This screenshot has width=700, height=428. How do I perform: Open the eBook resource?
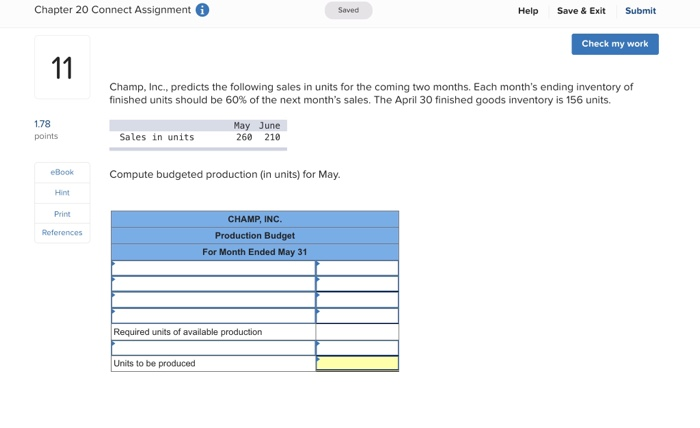click(x=62, y=172)
